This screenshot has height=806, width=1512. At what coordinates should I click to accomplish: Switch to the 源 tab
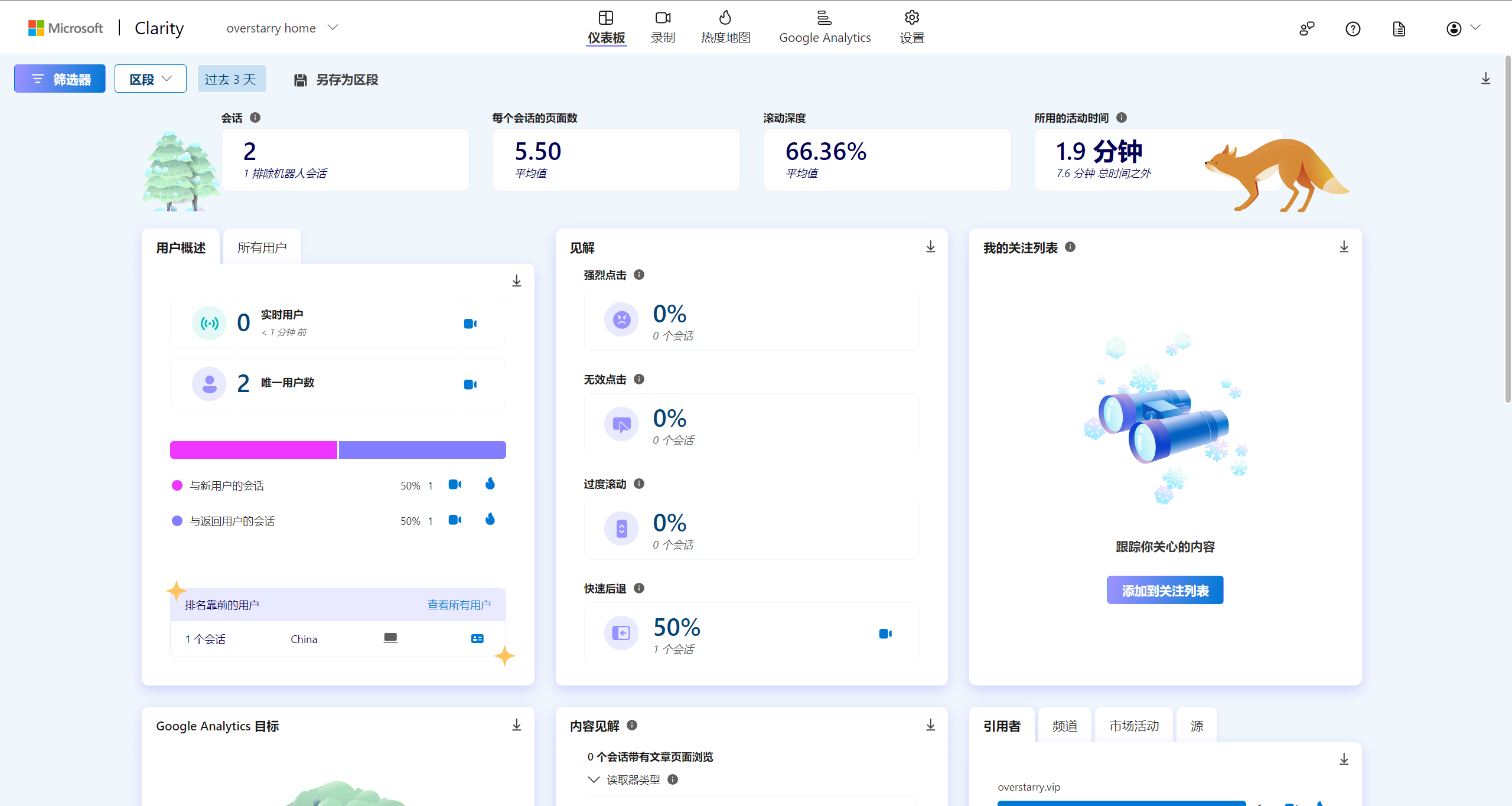(1197, 726)
